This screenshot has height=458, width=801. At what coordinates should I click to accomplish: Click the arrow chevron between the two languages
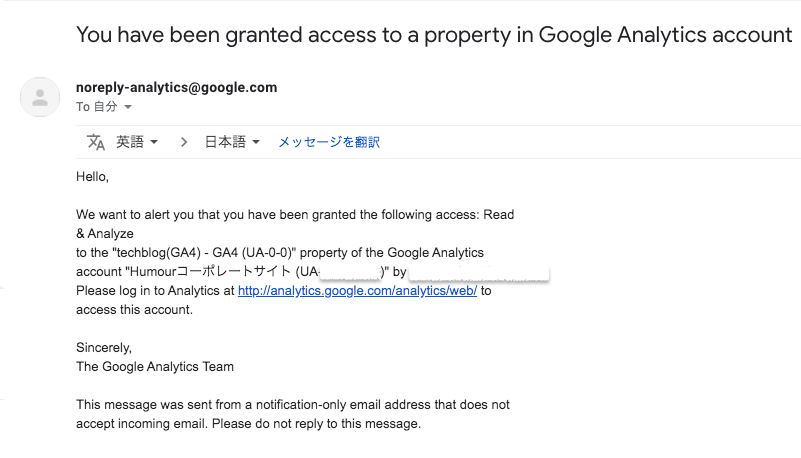point(184,142)
